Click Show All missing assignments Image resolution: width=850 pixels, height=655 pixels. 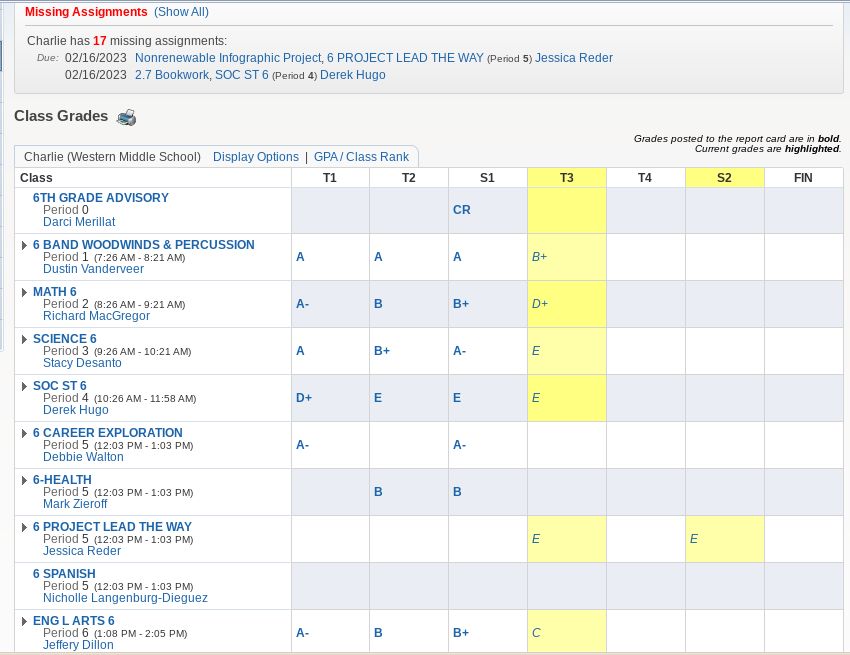(x=181, y=12)
